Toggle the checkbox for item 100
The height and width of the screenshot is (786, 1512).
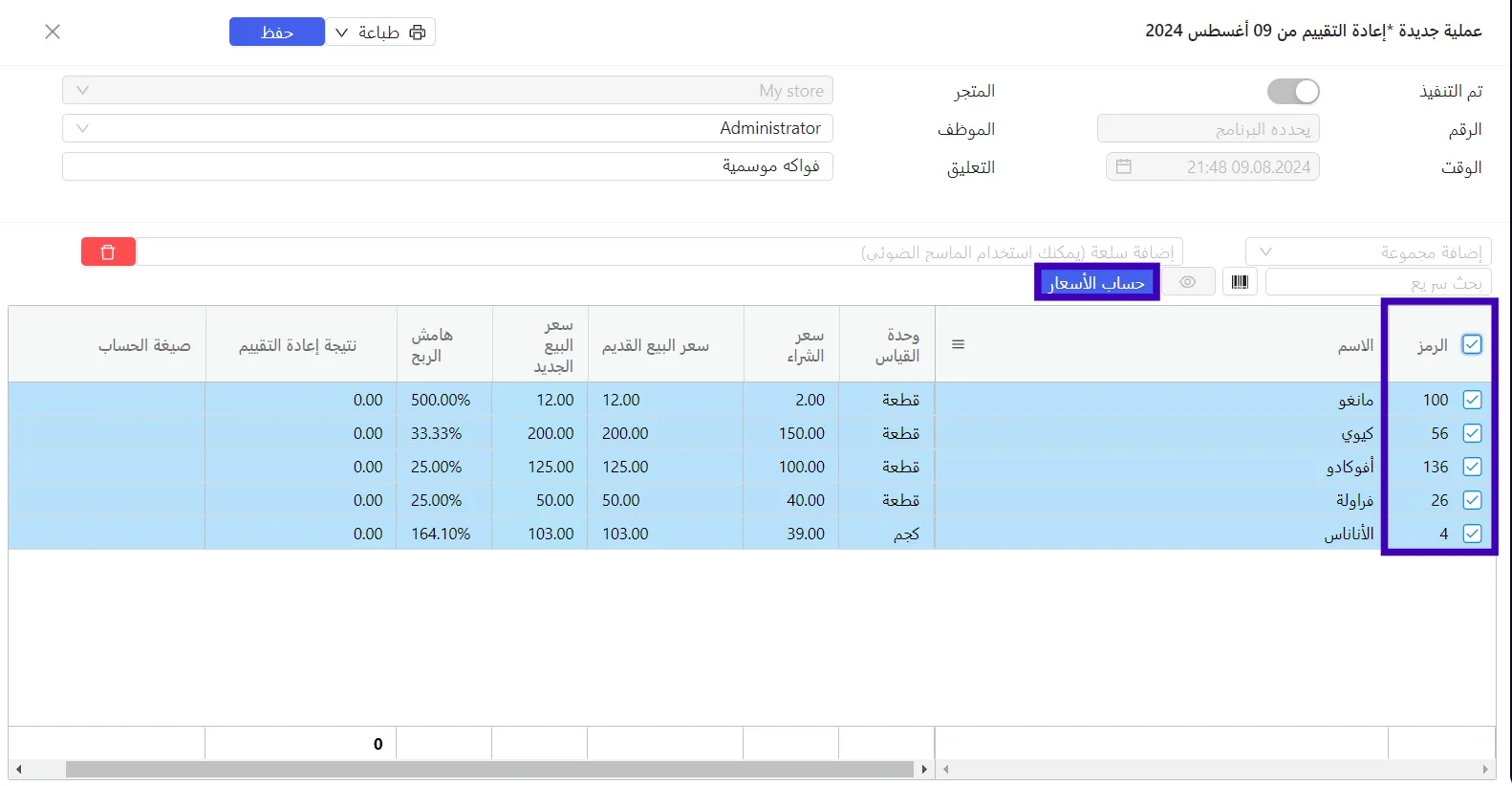(1472, 400)
